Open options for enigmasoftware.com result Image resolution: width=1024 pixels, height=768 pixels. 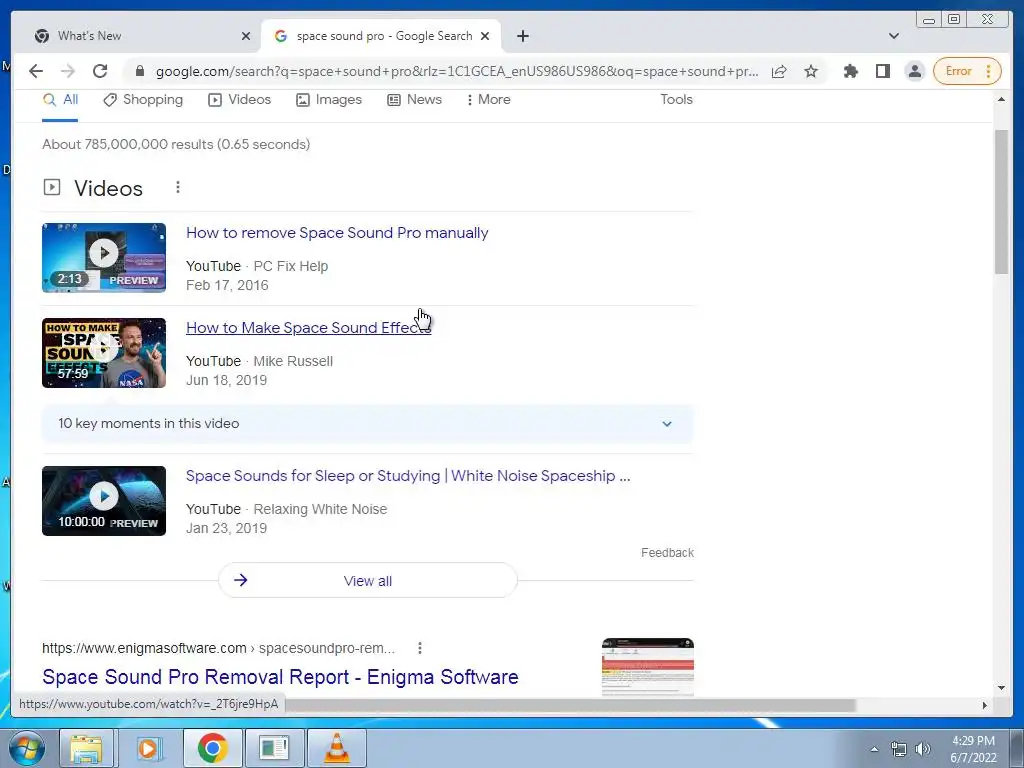pos(420,648)
